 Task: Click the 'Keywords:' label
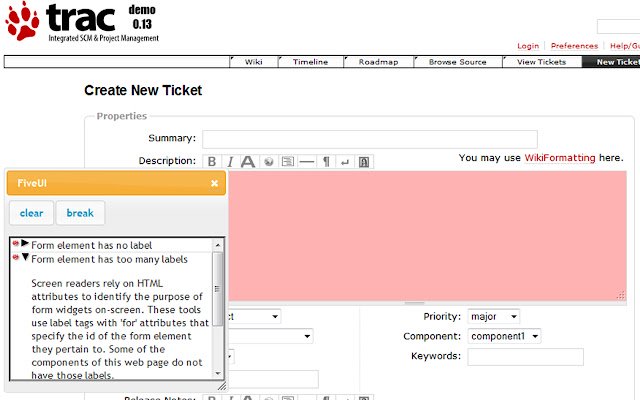tap(436, 356)
